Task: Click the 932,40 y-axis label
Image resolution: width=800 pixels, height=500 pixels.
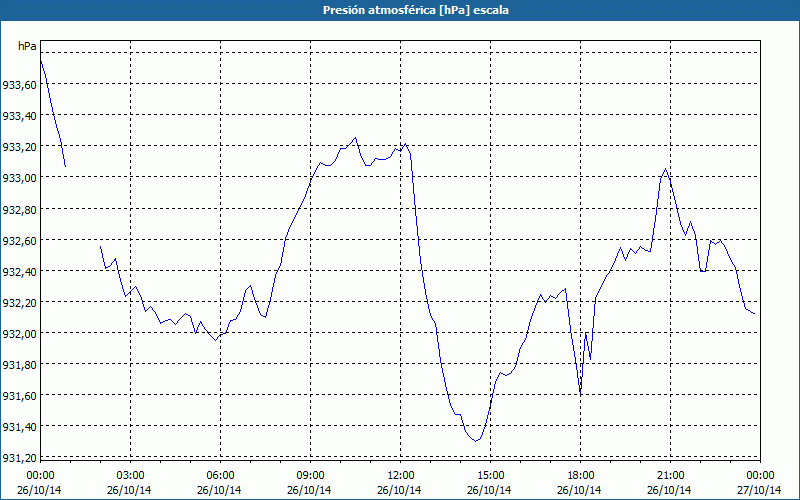Action: (19, 271)
